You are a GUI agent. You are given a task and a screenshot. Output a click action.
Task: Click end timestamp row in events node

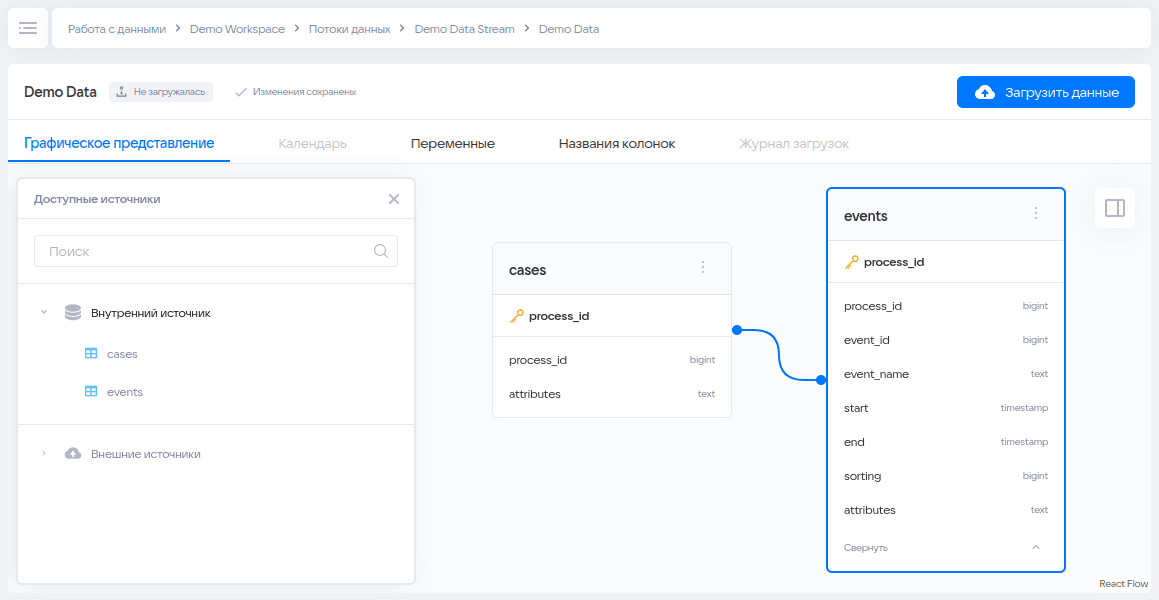point(946,442)
